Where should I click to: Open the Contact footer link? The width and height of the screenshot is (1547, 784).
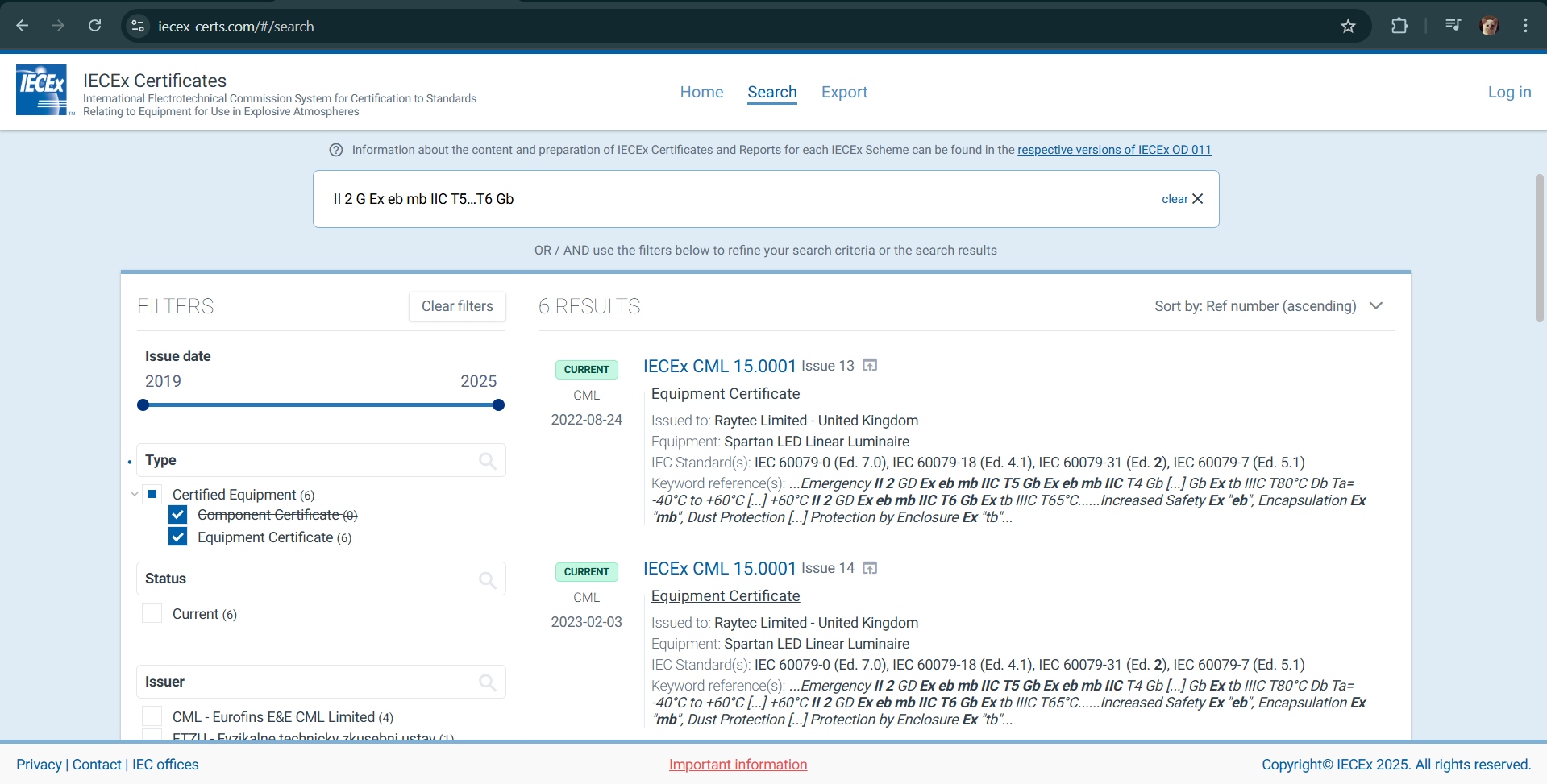(x=97, y=765)
